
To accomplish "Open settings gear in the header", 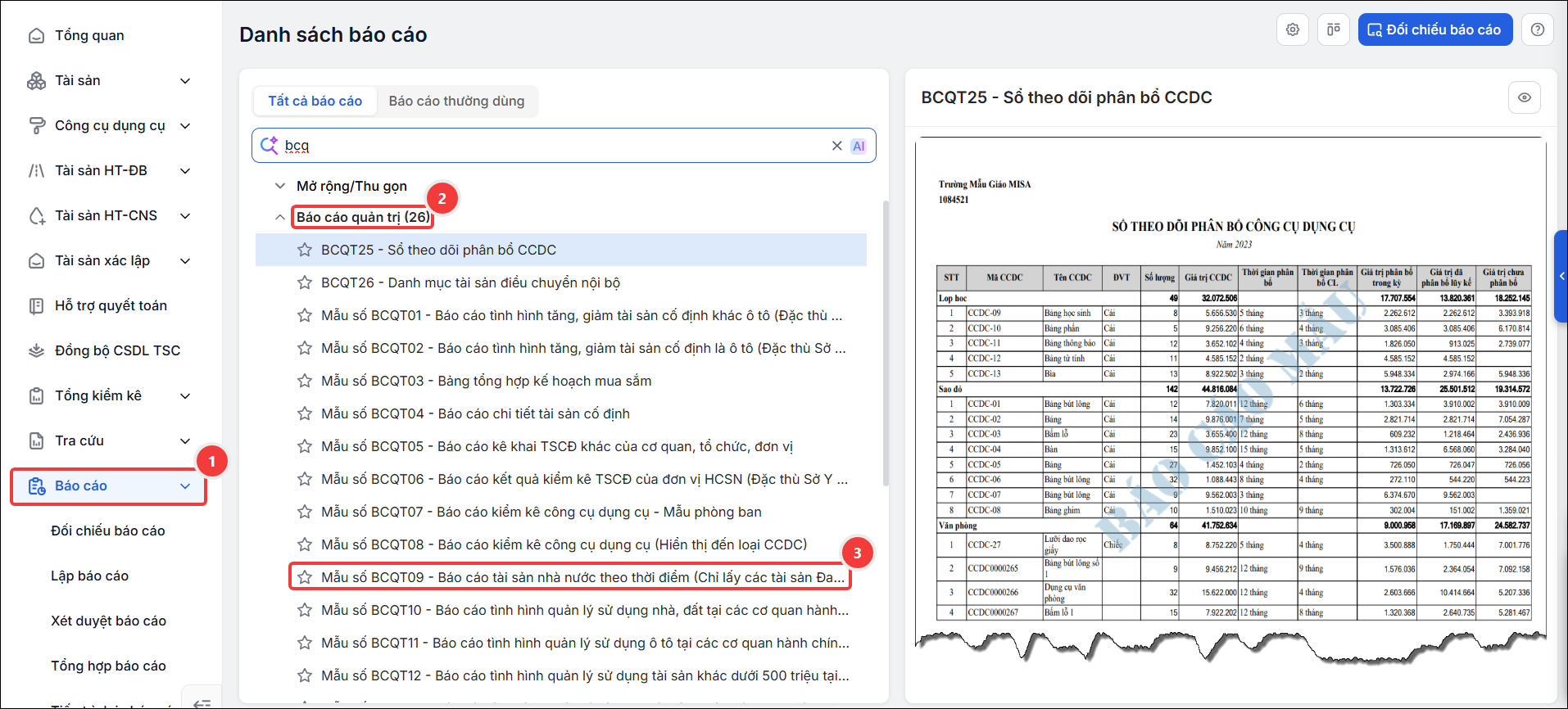I will [x=1293, y=29].
